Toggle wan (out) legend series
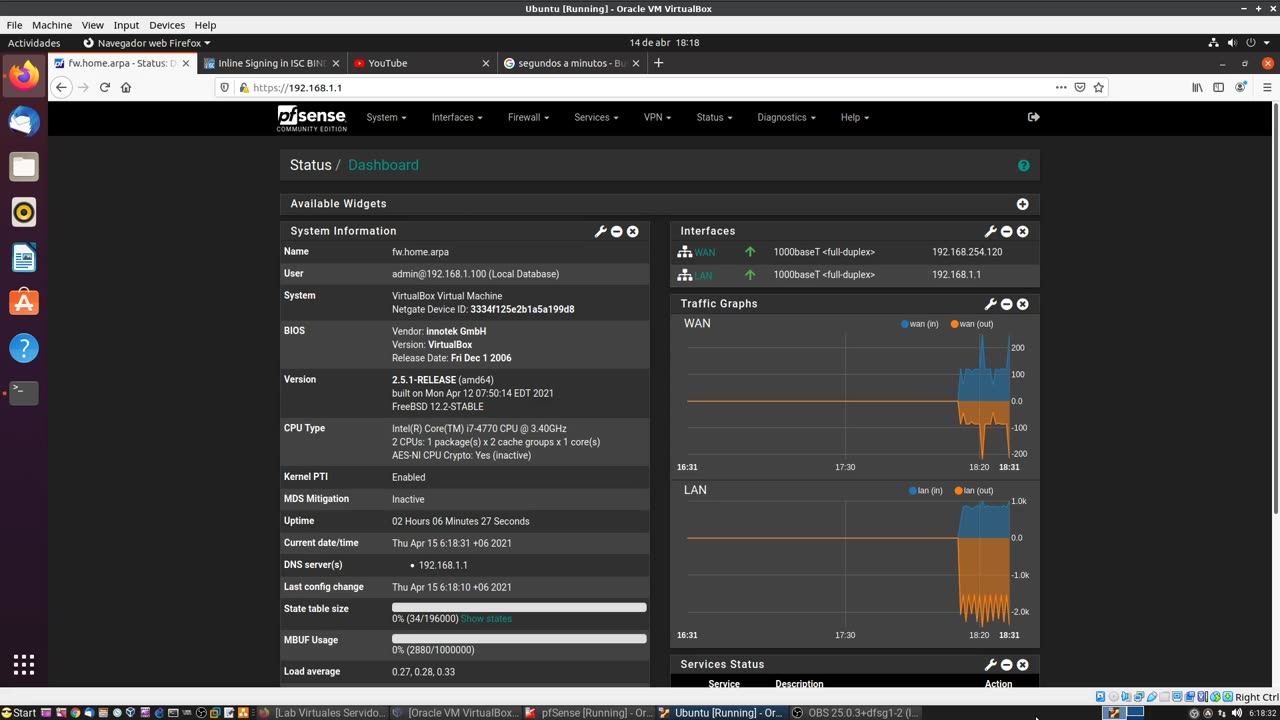1280x720 pixels. pos(972,324)
